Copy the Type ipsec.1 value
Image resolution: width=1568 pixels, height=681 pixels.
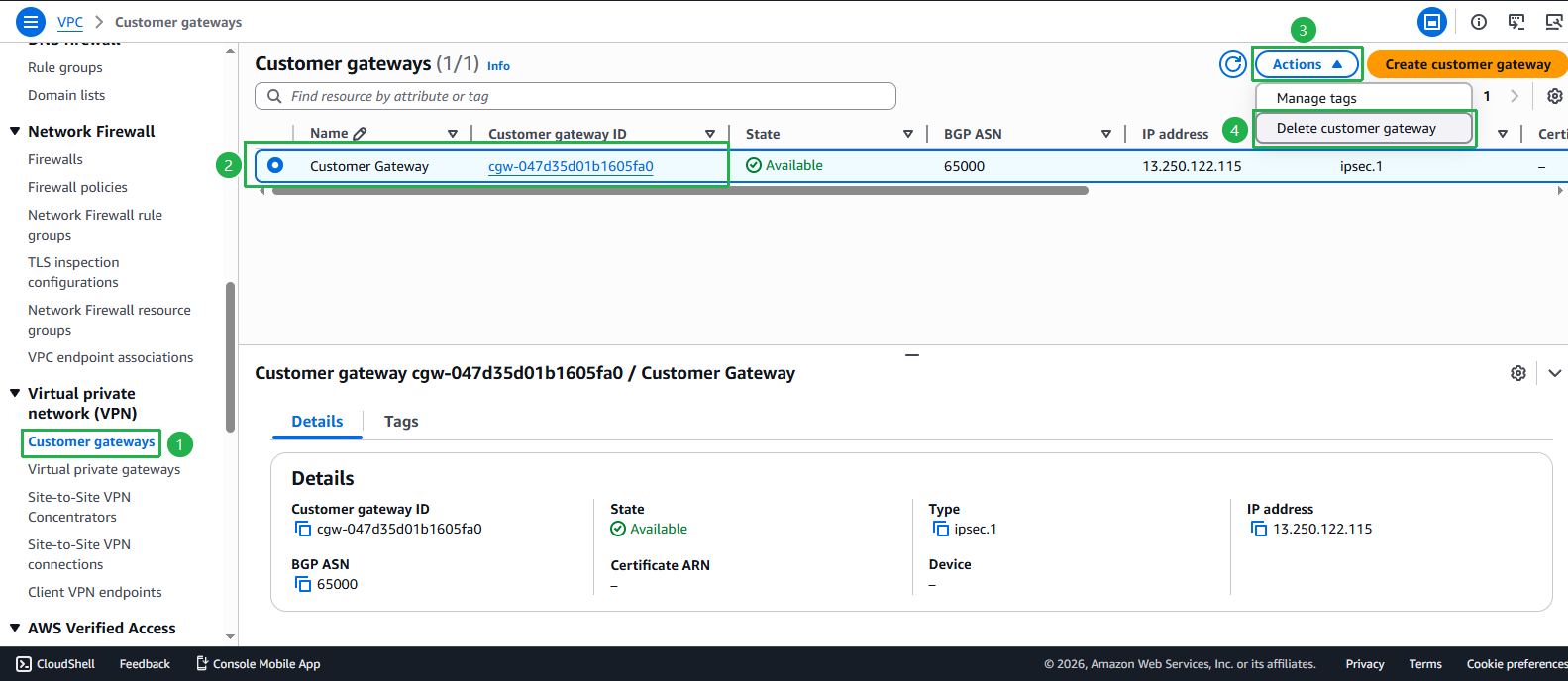pos(941,530)
